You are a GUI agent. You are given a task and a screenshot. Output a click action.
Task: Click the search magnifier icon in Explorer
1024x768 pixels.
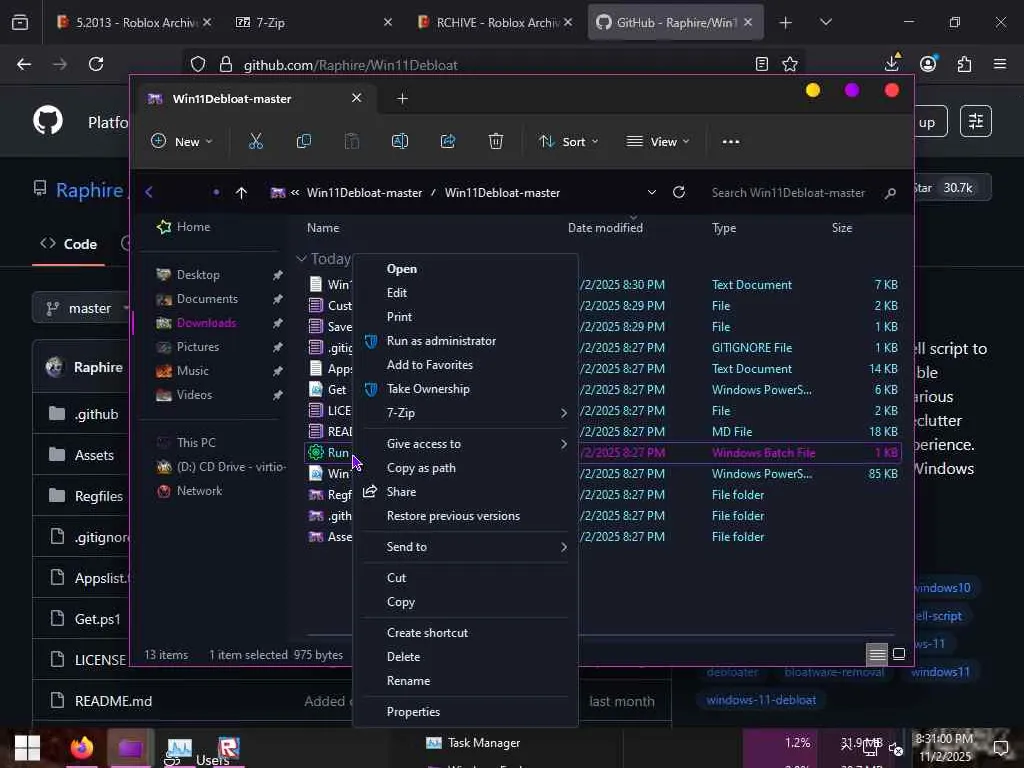pyautogui.click(x=890, y=193)
